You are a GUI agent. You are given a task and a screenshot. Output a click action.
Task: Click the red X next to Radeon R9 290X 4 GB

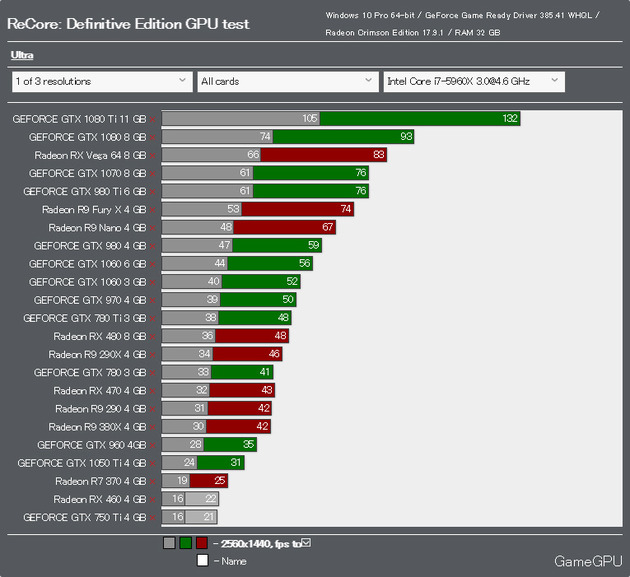click(x=153, y=354)
